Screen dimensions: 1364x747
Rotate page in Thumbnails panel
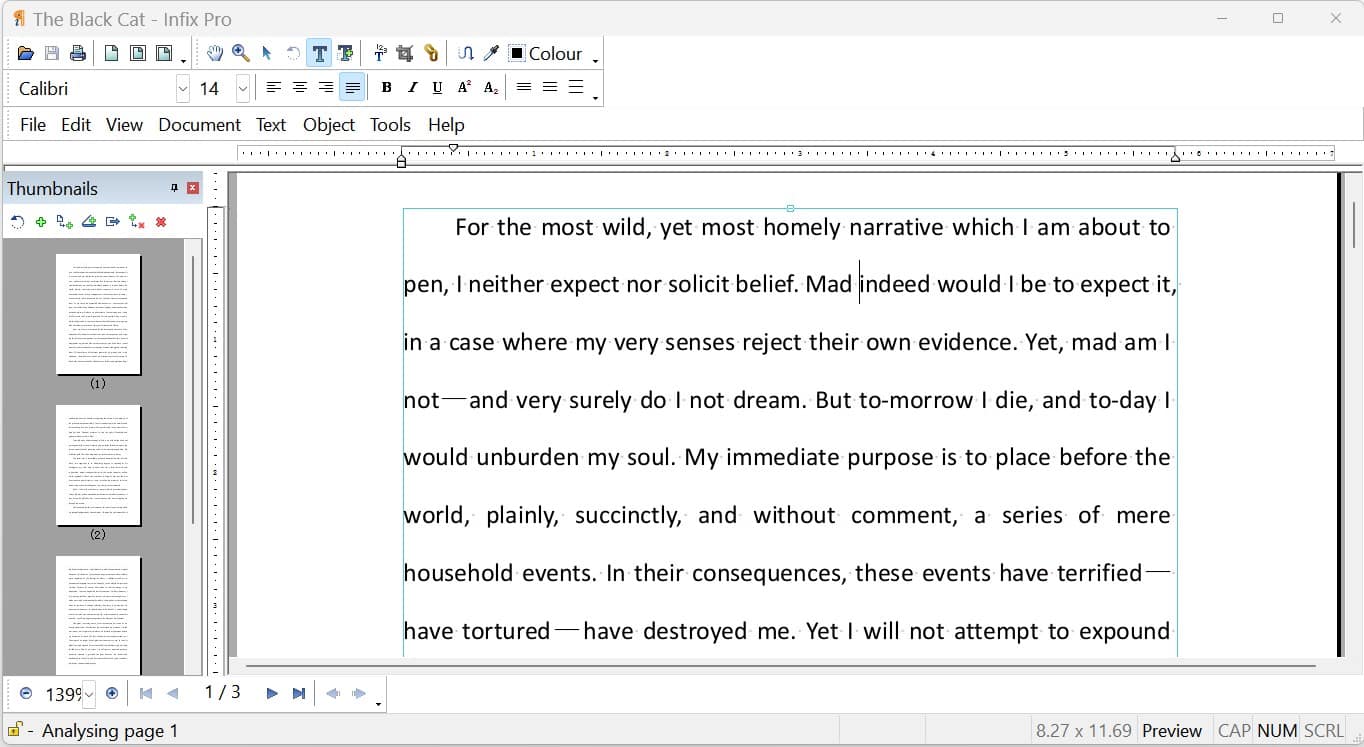click(x=17, y=222)
